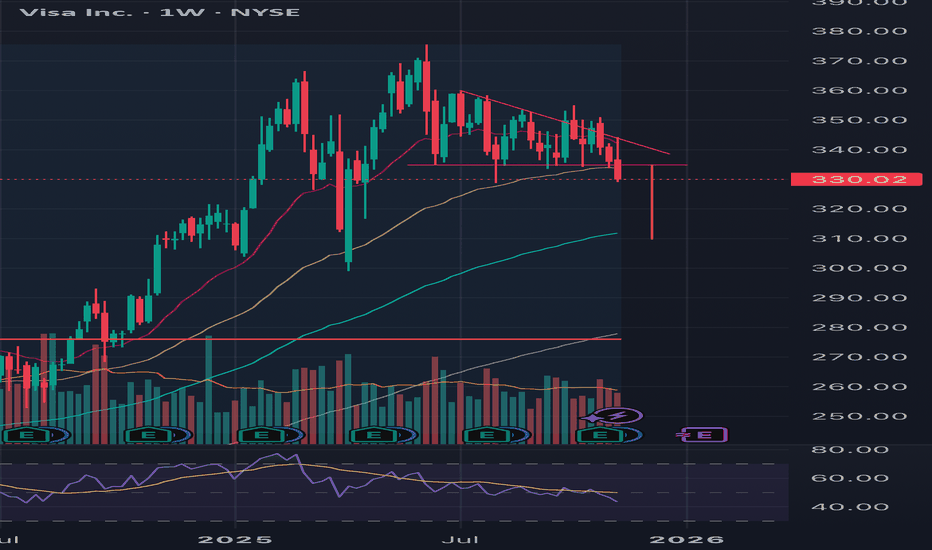Select the red vertical projection line pointing to 310
The image size is (932, 550).
(x=652, y=202)
